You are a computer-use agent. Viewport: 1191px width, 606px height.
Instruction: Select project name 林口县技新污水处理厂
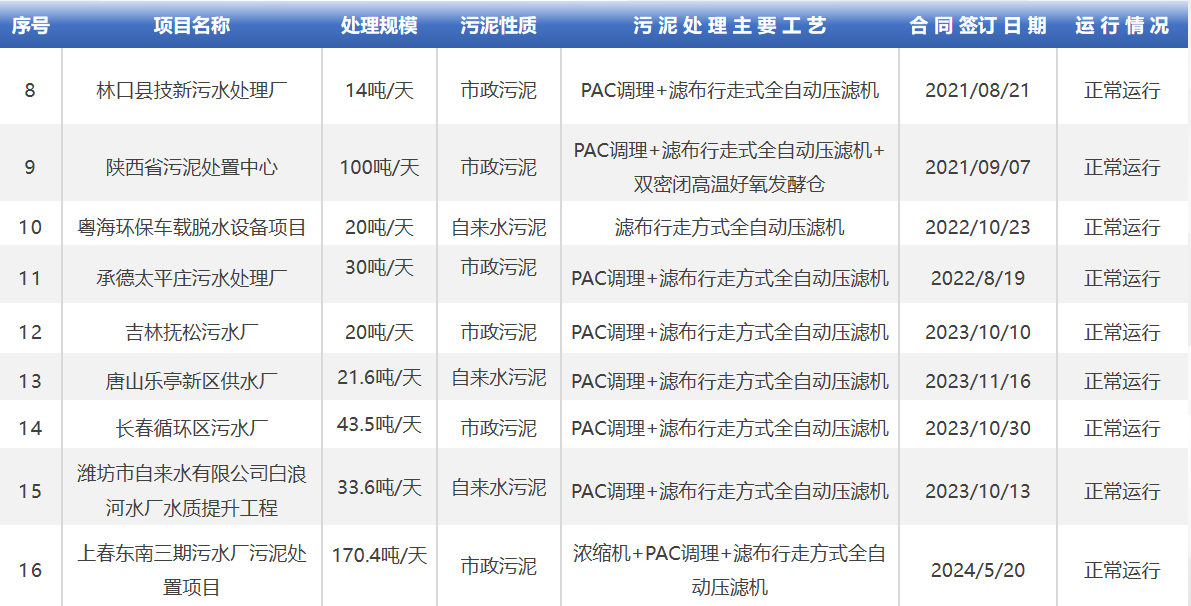coord(191,90)
